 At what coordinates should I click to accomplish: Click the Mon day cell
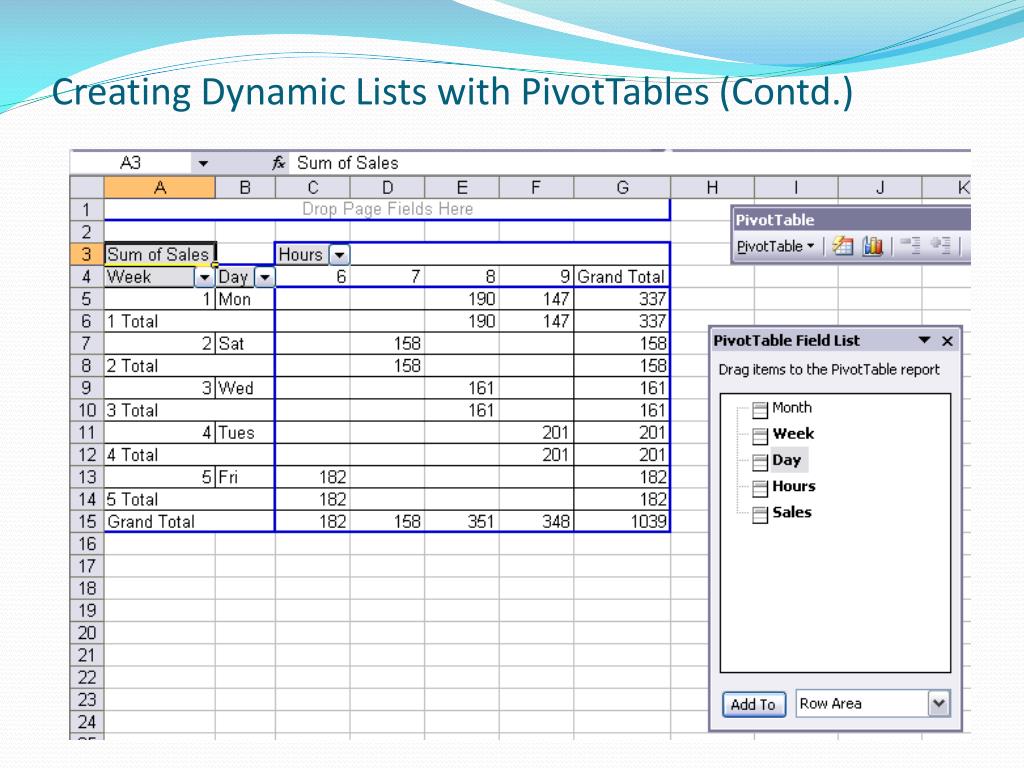pos(245,299)
